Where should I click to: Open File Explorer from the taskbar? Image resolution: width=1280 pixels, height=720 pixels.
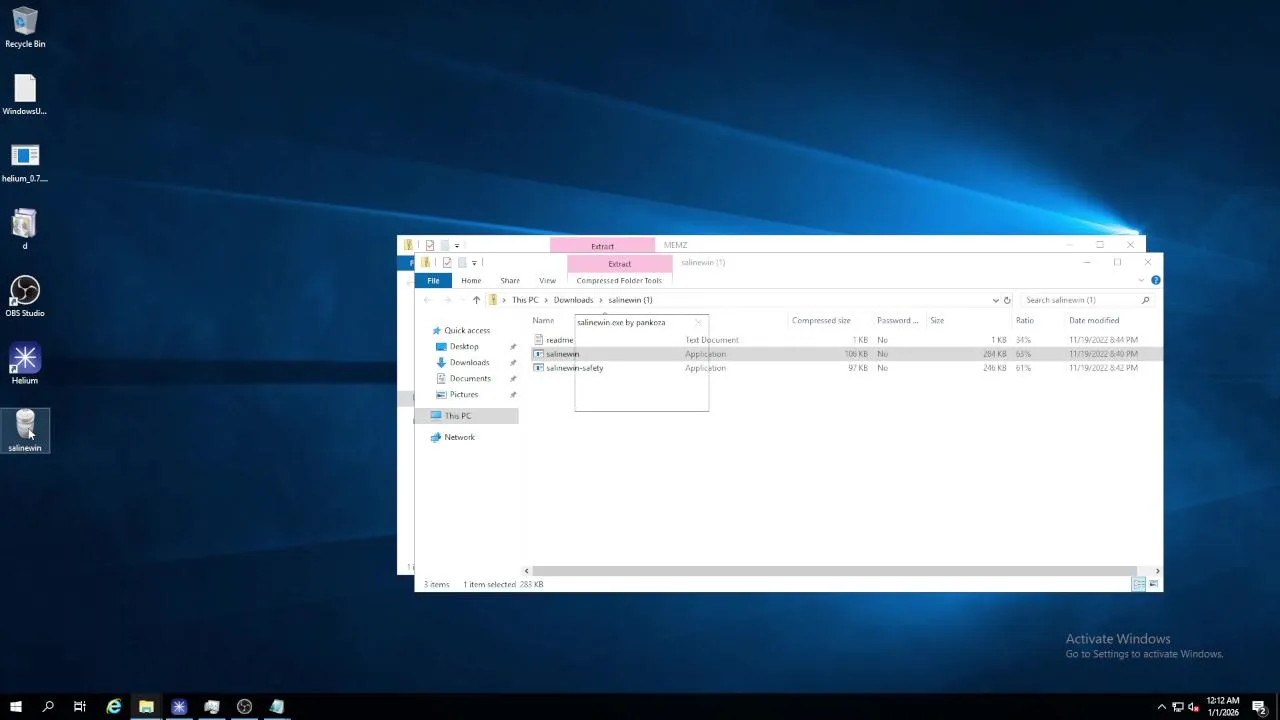click(146, 707)
